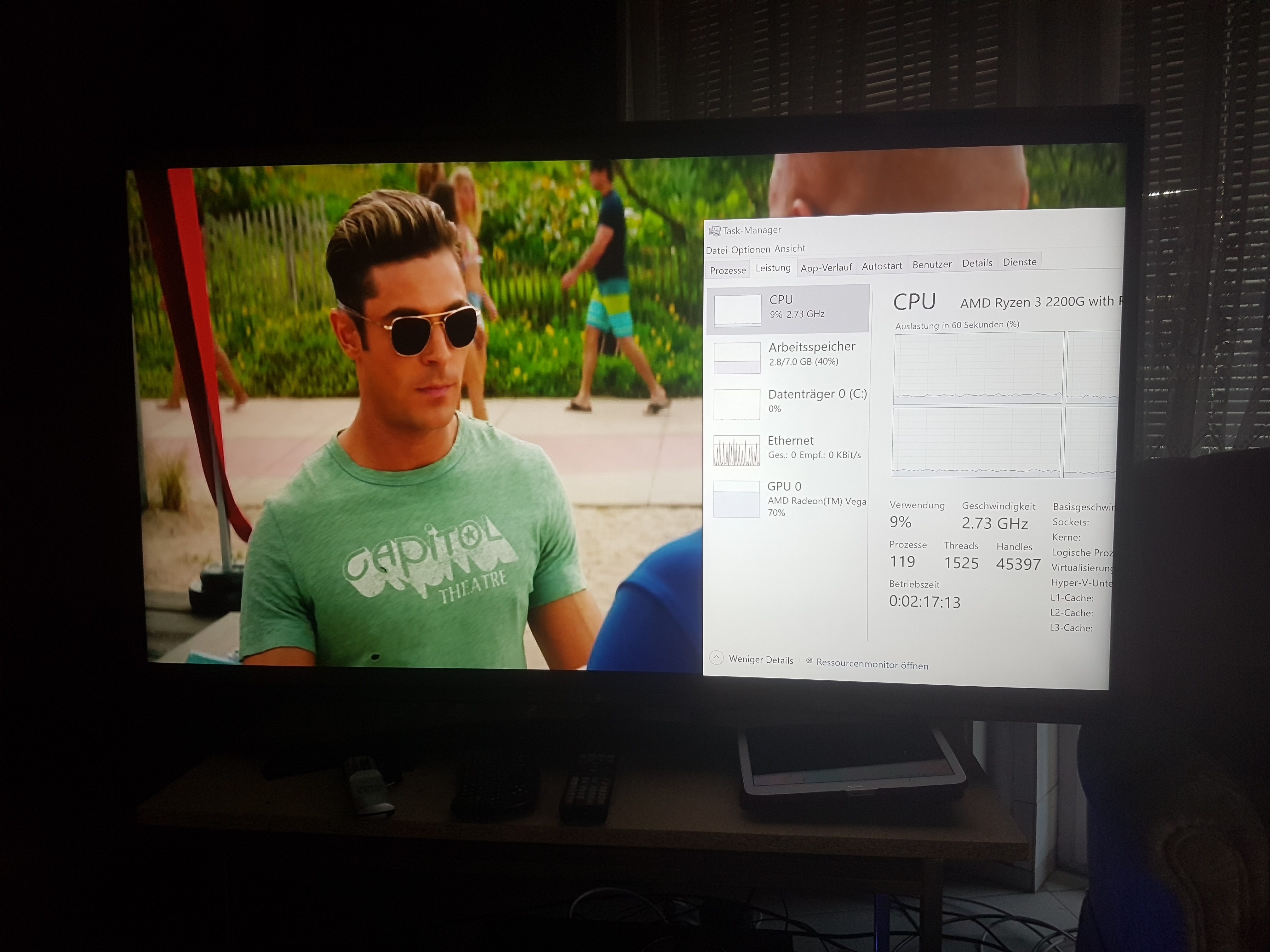The width and height of the screenshot is (1270, 952).
Task: Click the CPU sidebar entry label
Action: click(x=781, y=299)
